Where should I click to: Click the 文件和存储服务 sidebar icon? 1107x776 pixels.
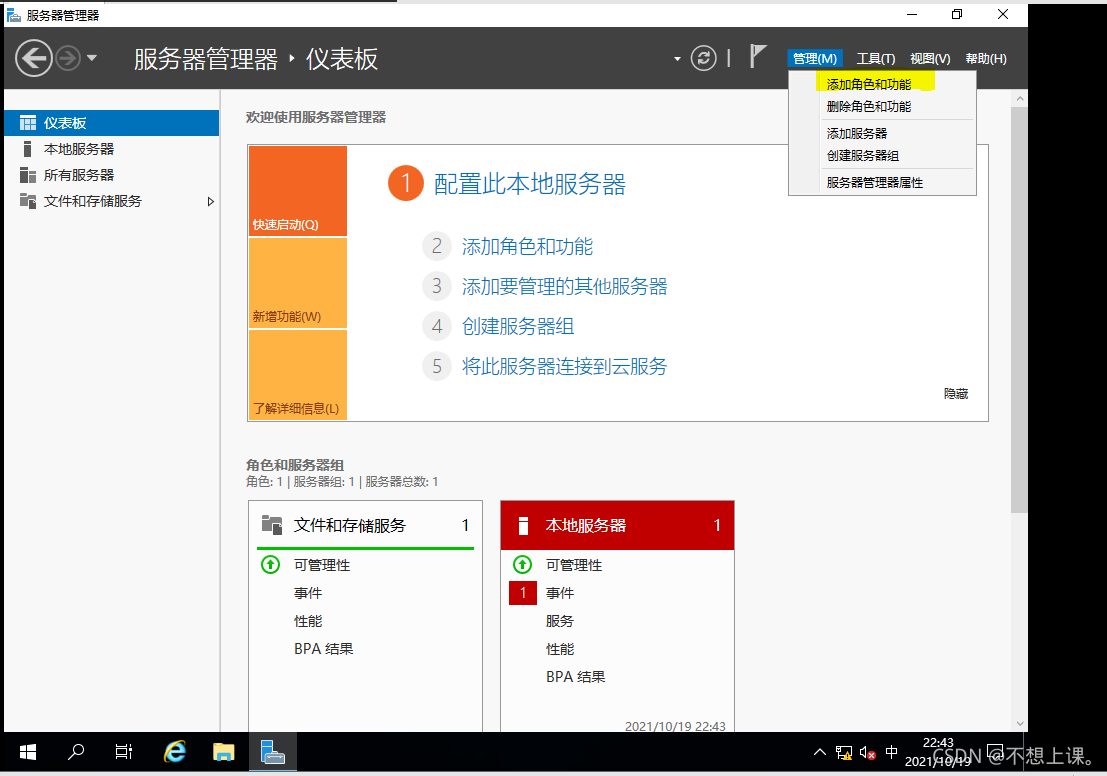click(28, 201)
